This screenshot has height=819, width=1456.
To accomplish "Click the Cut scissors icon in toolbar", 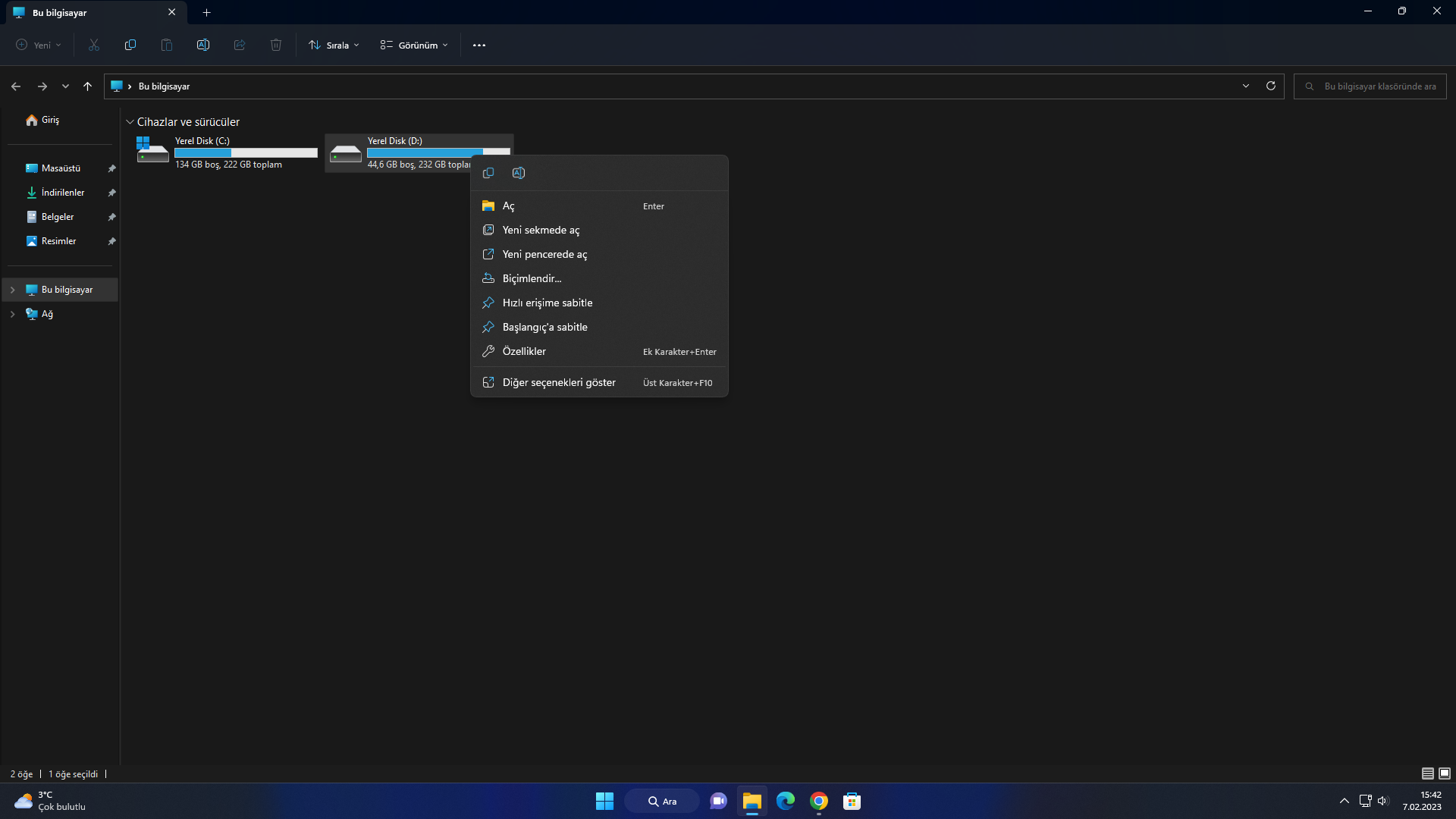I will click(94, 45).
